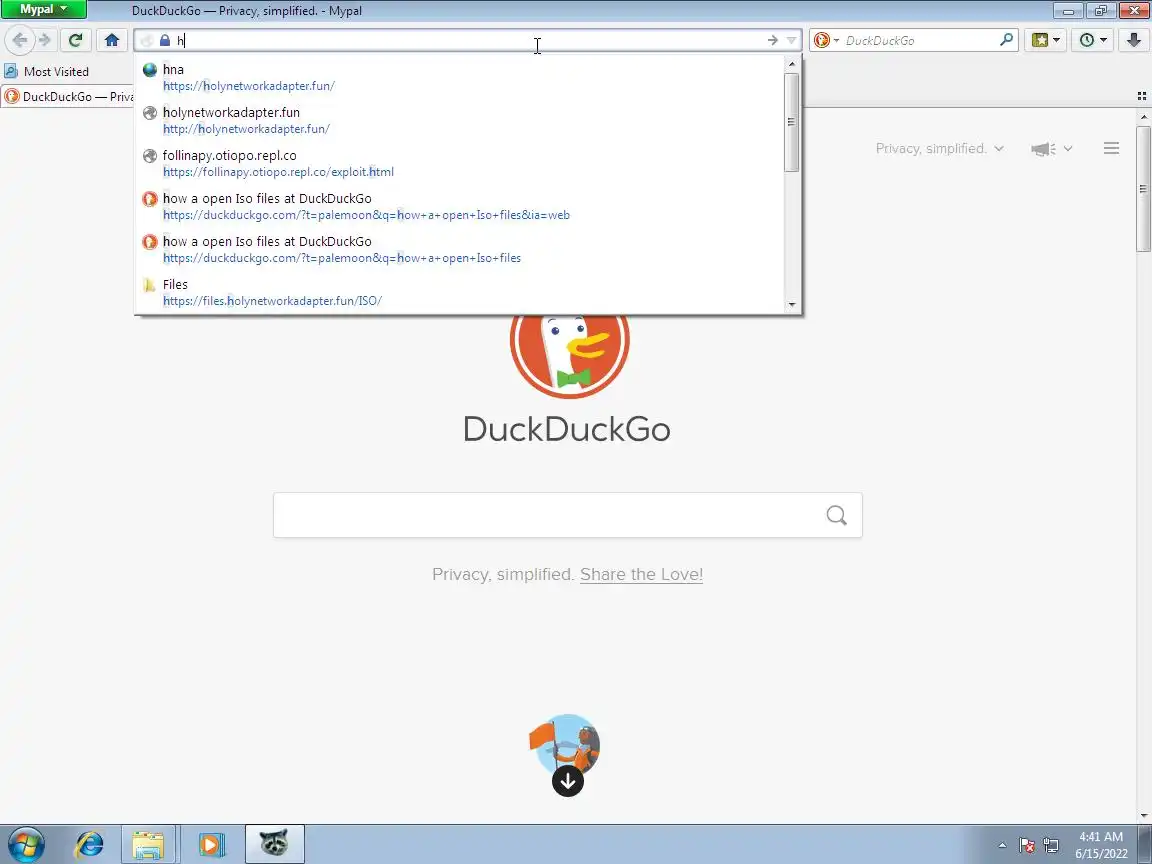1152x864 pixels.
Task: Open the Most Visited bookmarks folder
Action: [x=46, y=71]
